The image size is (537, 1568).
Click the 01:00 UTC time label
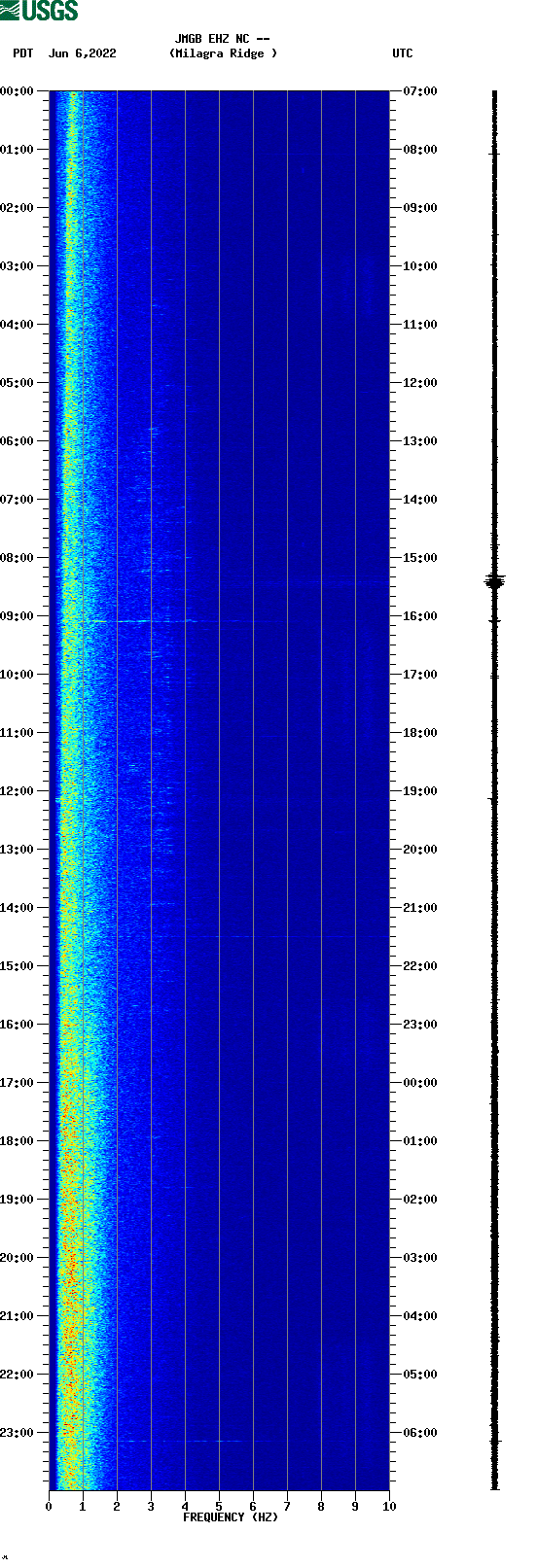[x=420, y=1141]
